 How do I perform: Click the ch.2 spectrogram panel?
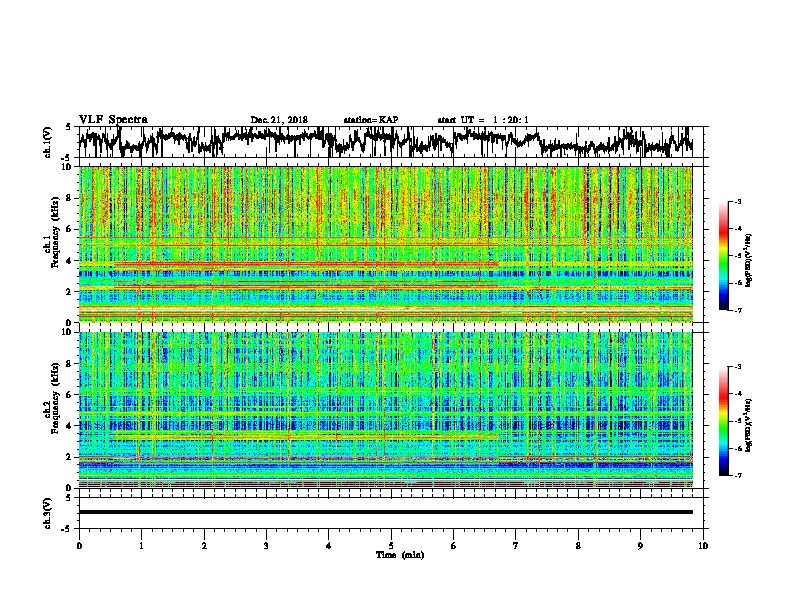click(x=385, y=410)
